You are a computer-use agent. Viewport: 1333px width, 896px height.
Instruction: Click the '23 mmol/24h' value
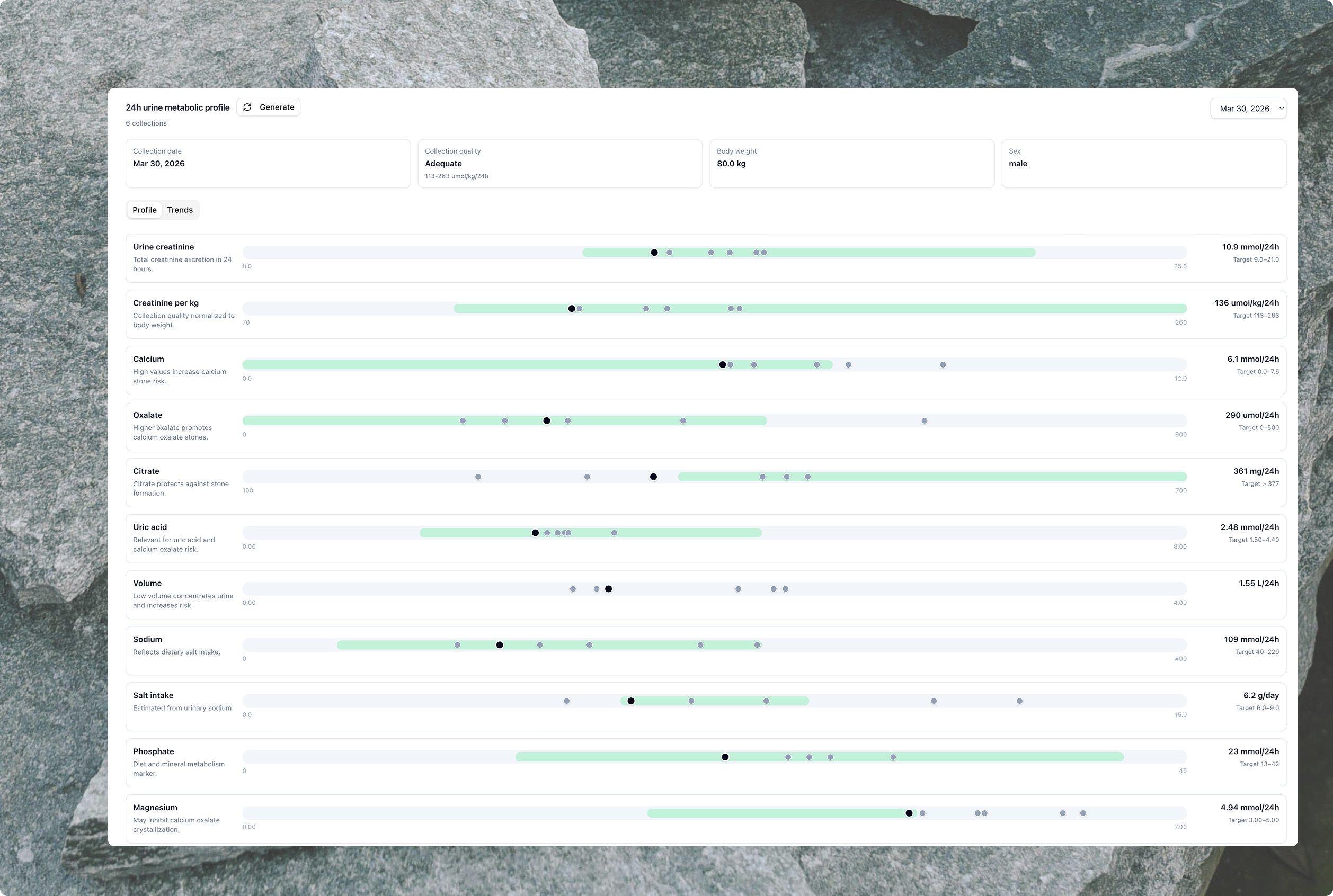point(1254,751)
